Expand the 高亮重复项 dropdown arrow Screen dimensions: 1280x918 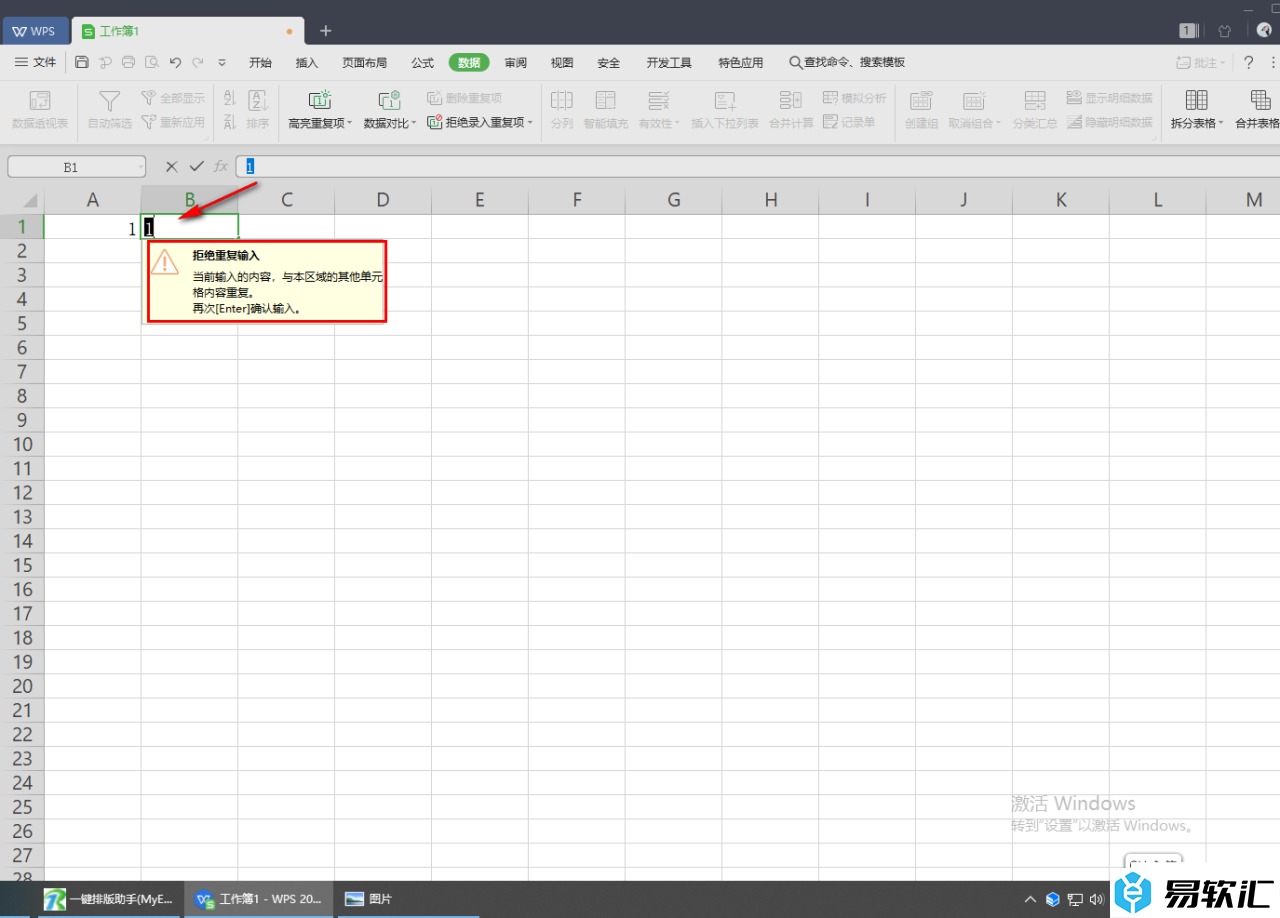(x=350, y=124)
